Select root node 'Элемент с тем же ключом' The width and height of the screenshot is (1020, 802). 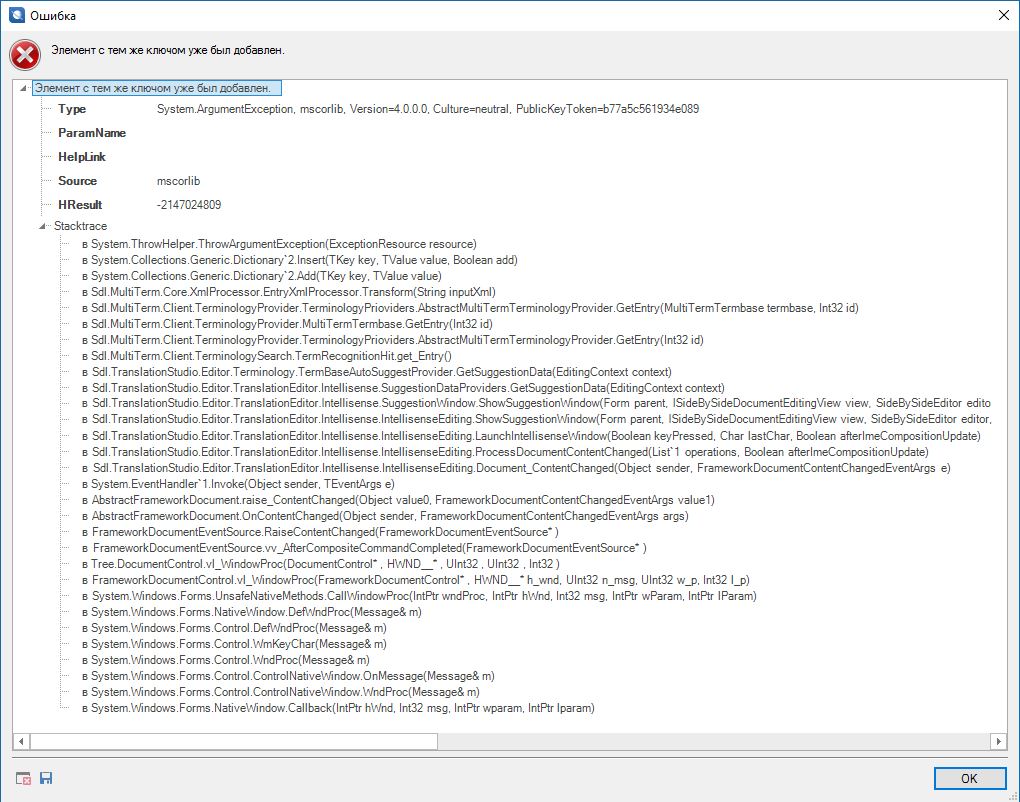pos(156,88)
